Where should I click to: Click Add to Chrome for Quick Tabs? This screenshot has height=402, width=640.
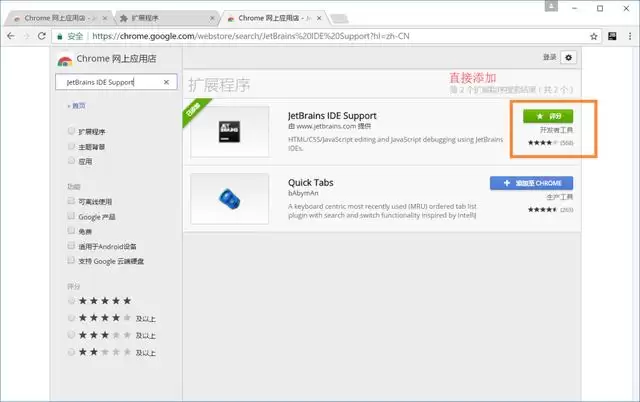coord(531,183)
